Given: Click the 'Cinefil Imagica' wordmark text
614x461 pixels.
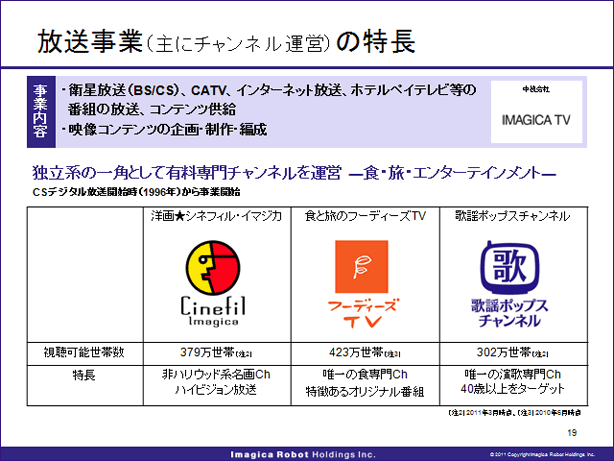Looking at the screenshot, I should click(x=213, y=311).
